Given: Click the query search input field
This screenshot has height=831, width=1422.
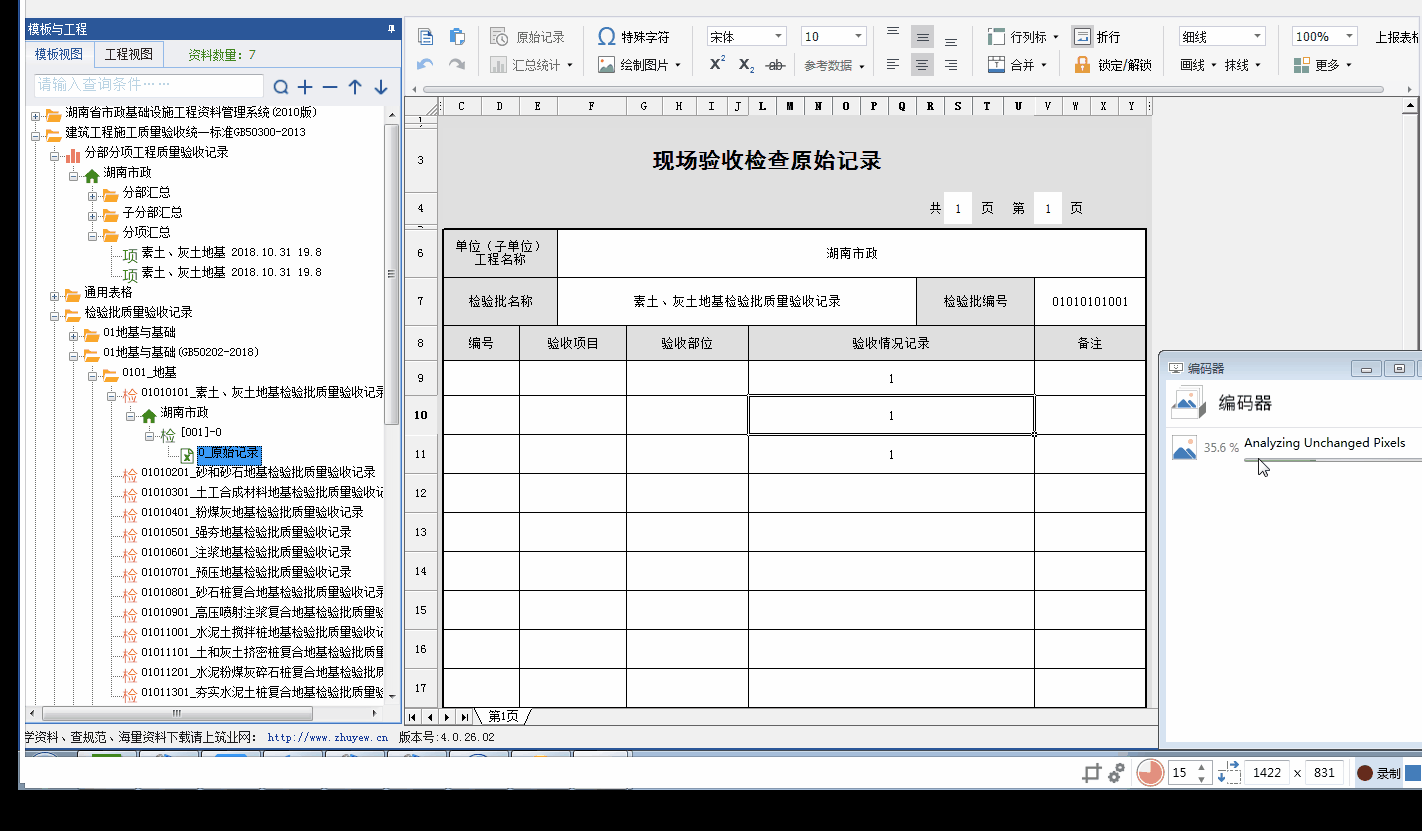Looking at the screenshot, I should click(148, 85).
